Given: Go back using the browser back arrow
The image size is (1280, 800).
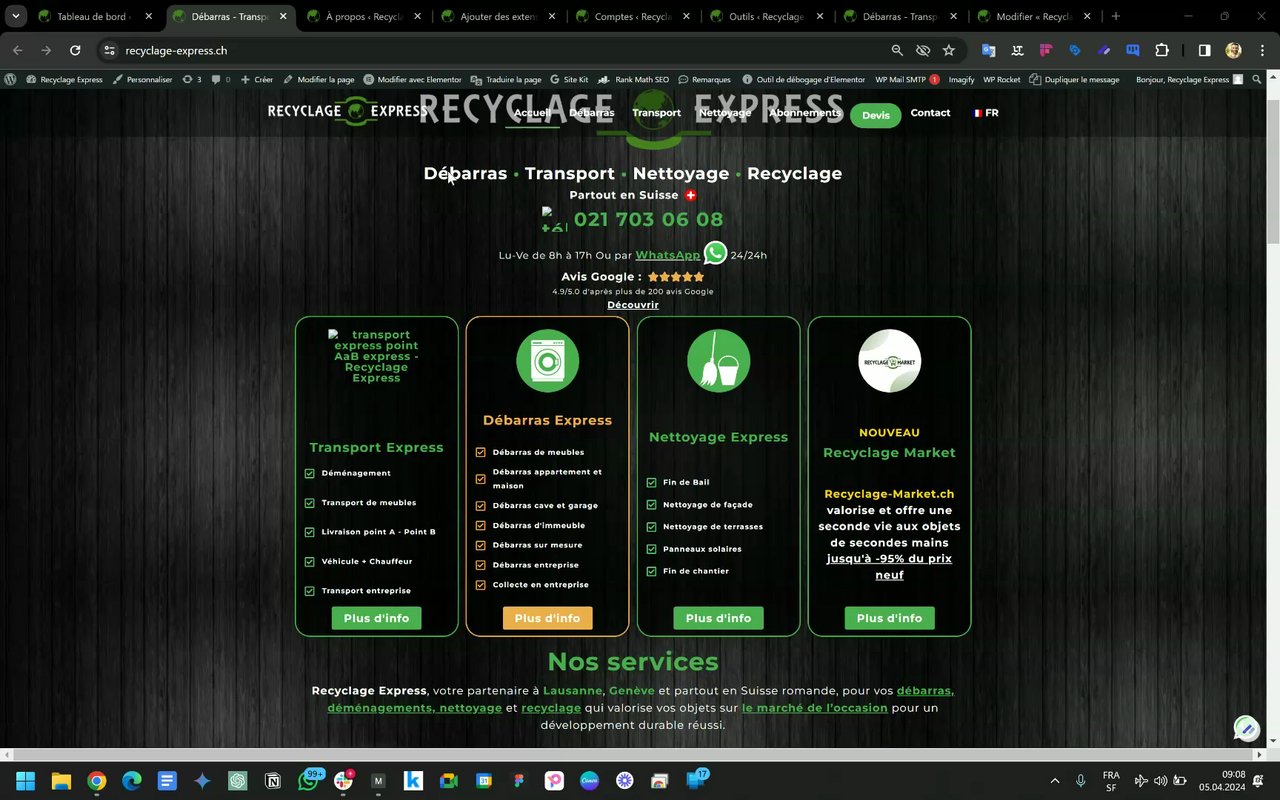Looking at the screenshot, I should [x=18, y=50].
